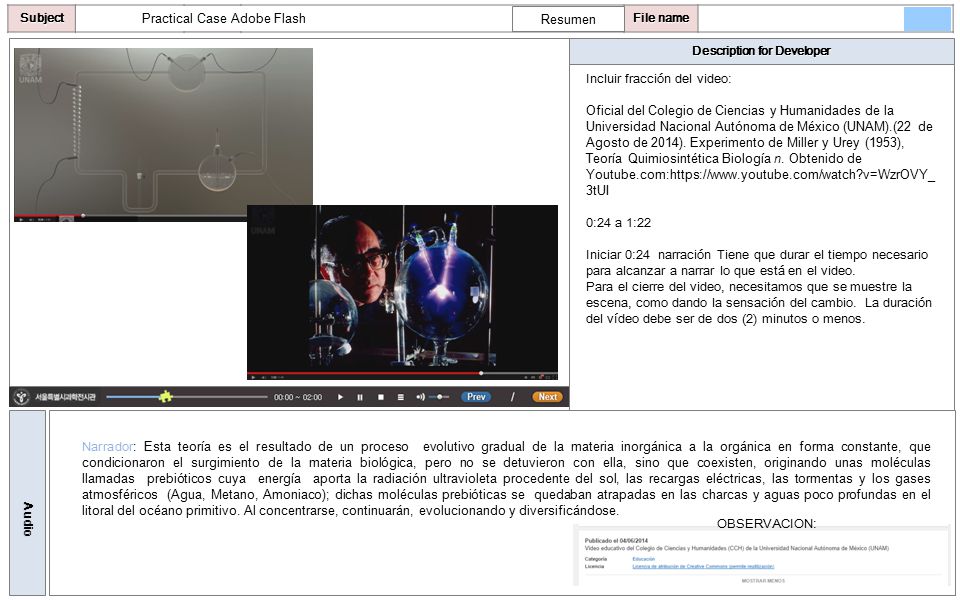Click the play button in the player bar
960x600 pixels.
click(x=340, y=397)
